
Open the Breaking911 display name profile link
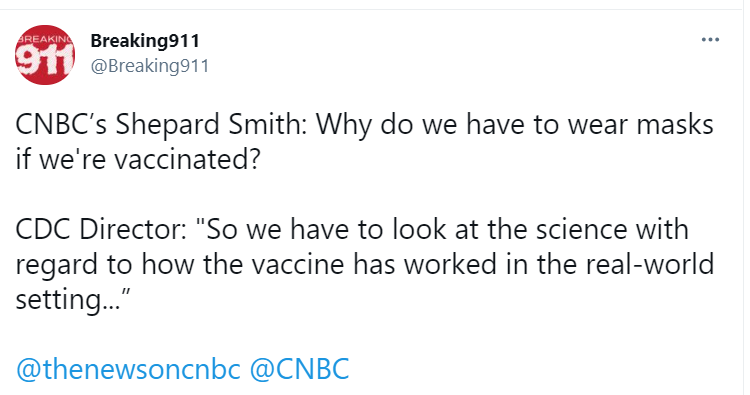coord(145,41)
